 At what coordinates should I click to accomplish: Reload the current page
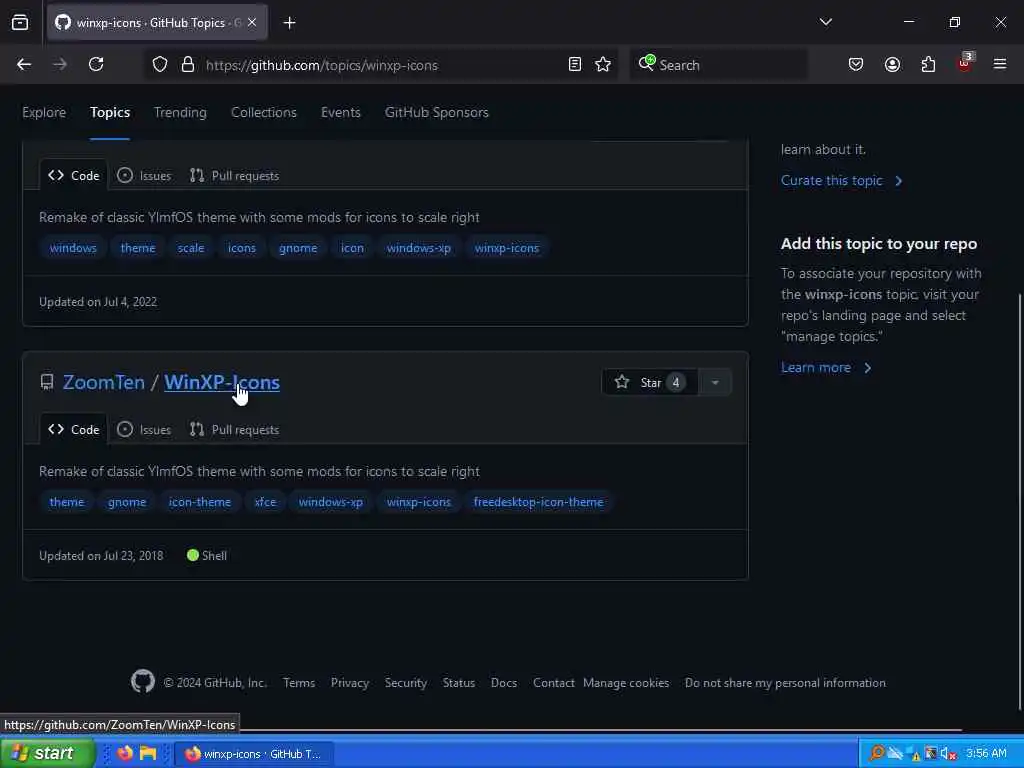click(96, 65)
